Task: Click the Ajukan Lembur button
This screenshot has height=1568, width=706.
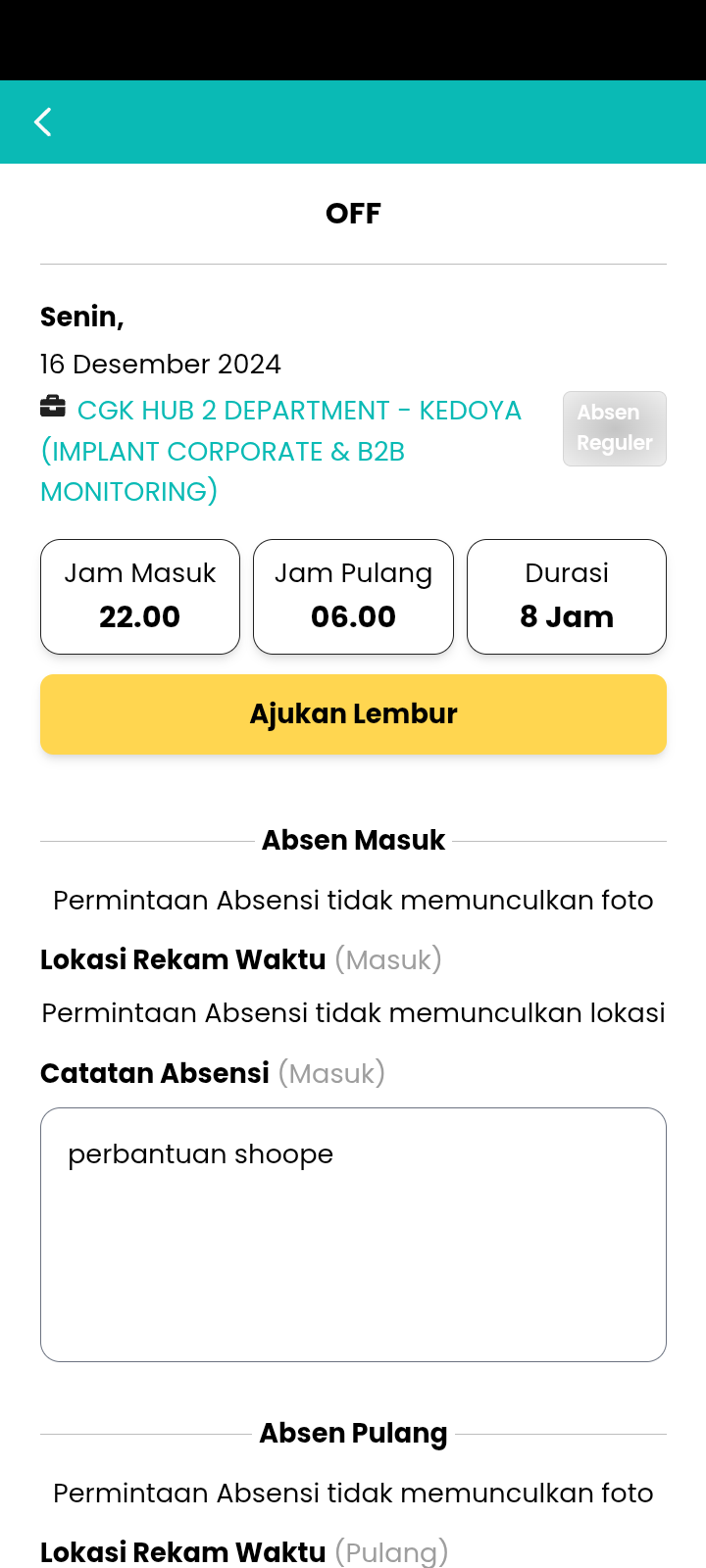Action: [x=353, y=714]
